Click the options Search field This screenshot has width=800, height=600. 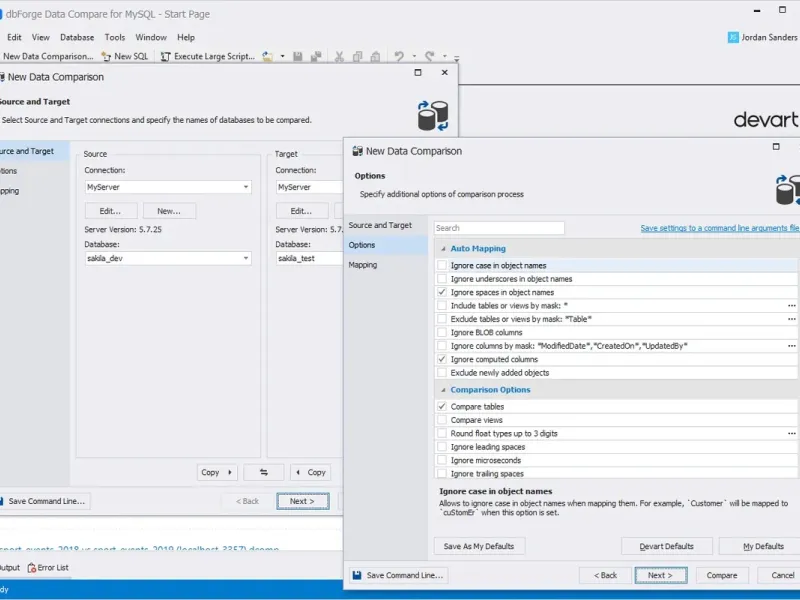(499, 228)
